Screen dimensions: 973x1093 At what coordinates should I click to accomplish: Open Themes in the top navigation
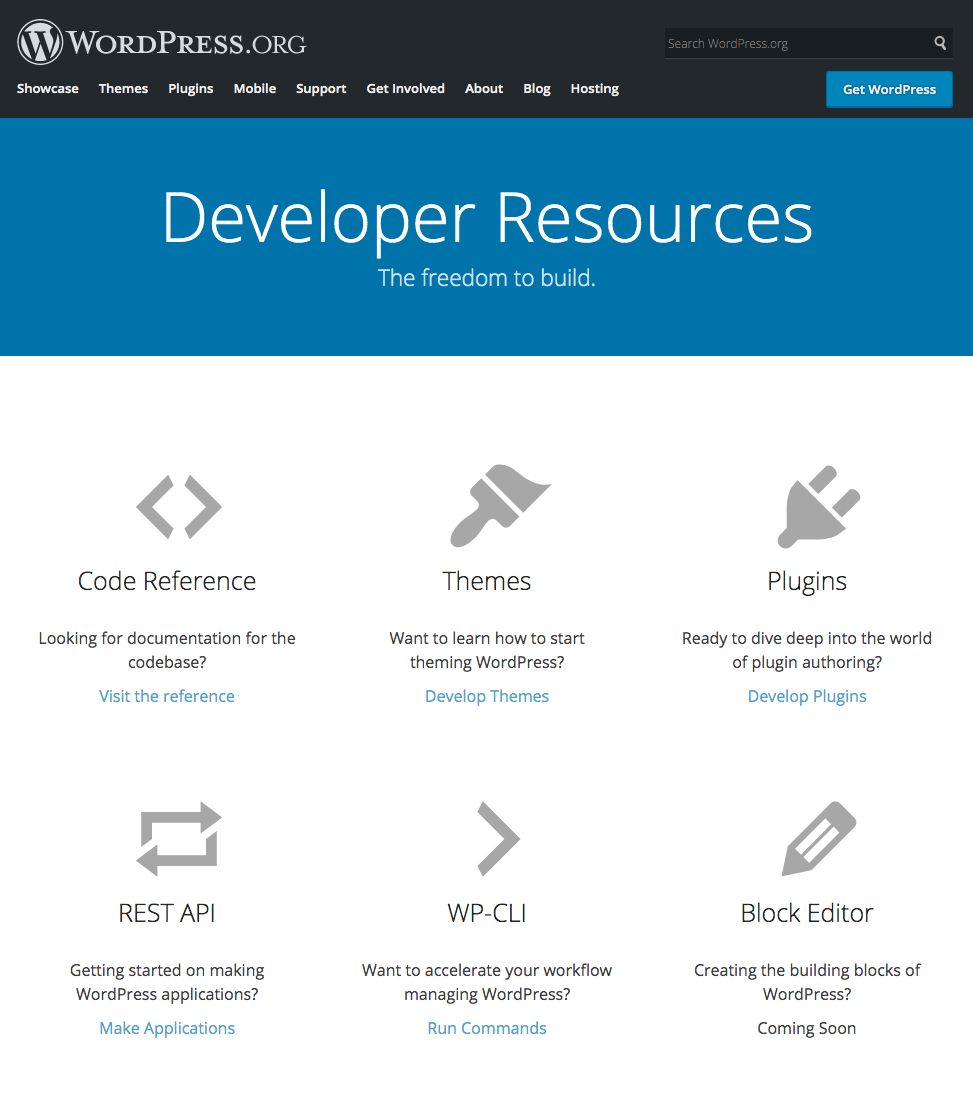click(x=123, y=89)
